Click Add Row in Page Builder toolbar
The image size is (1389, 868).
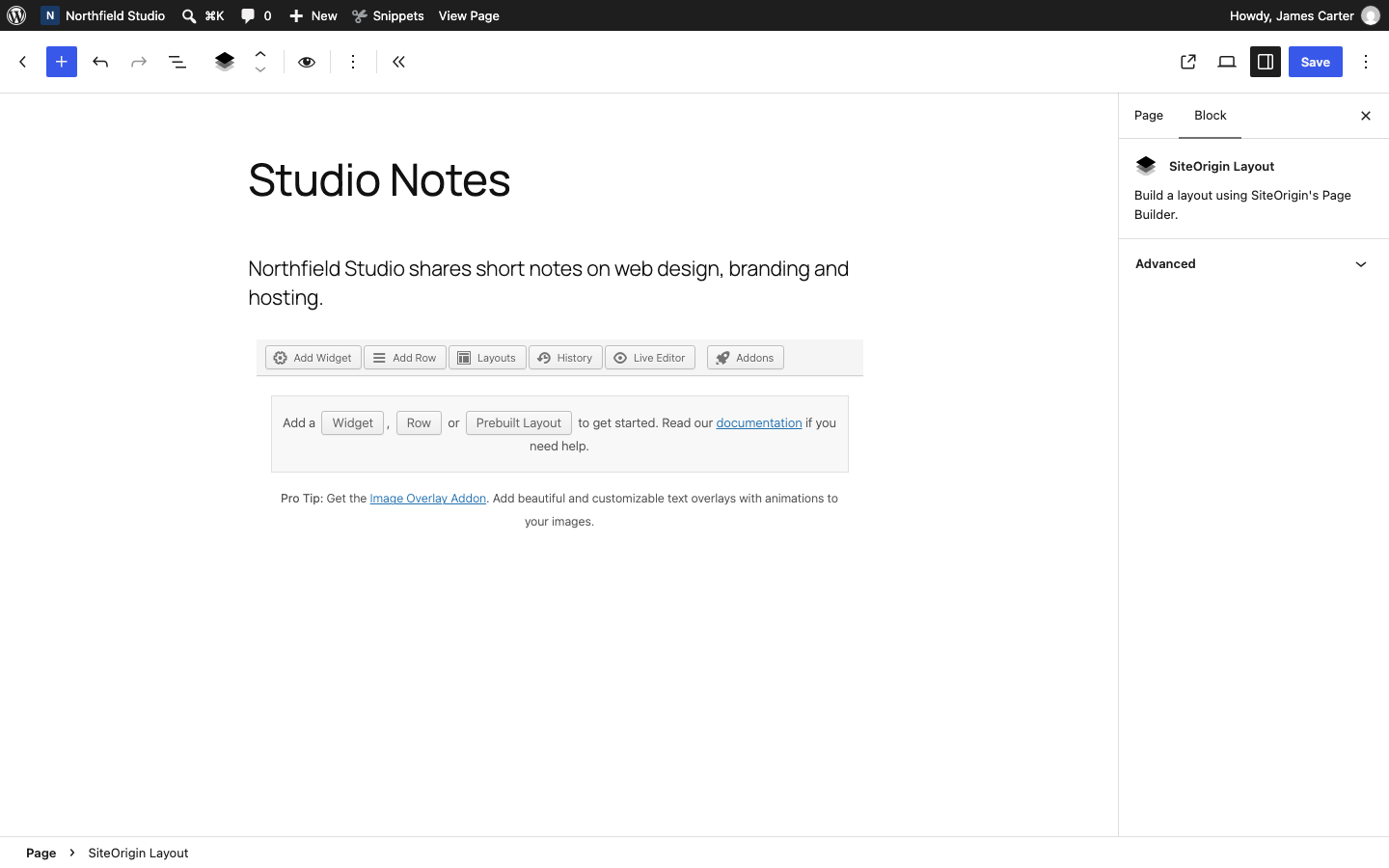[x=405, y=358]
